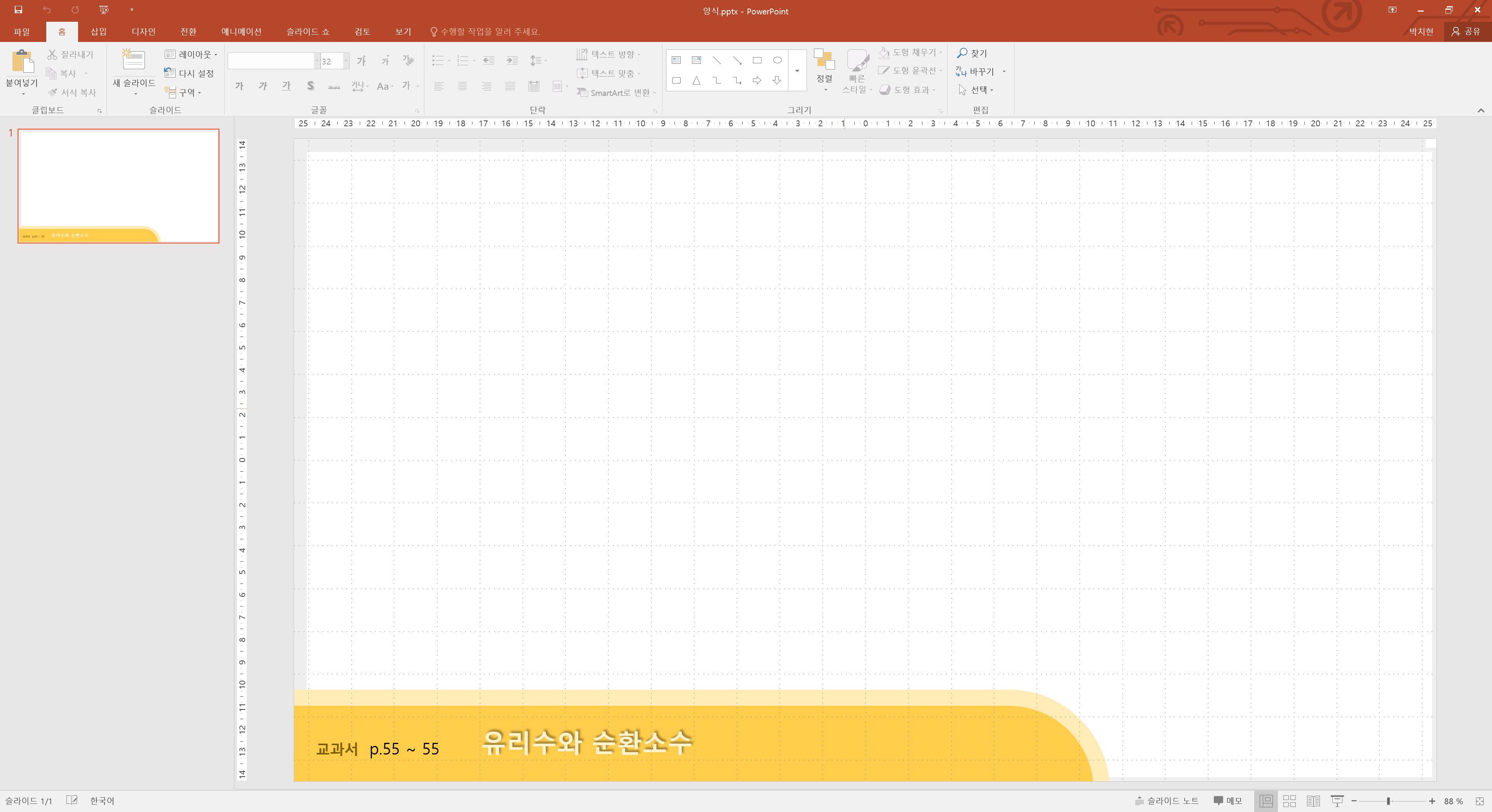Screen dimensions: 1492x812
Task: Open Reading view from status bar
Action: (1313, 801)
